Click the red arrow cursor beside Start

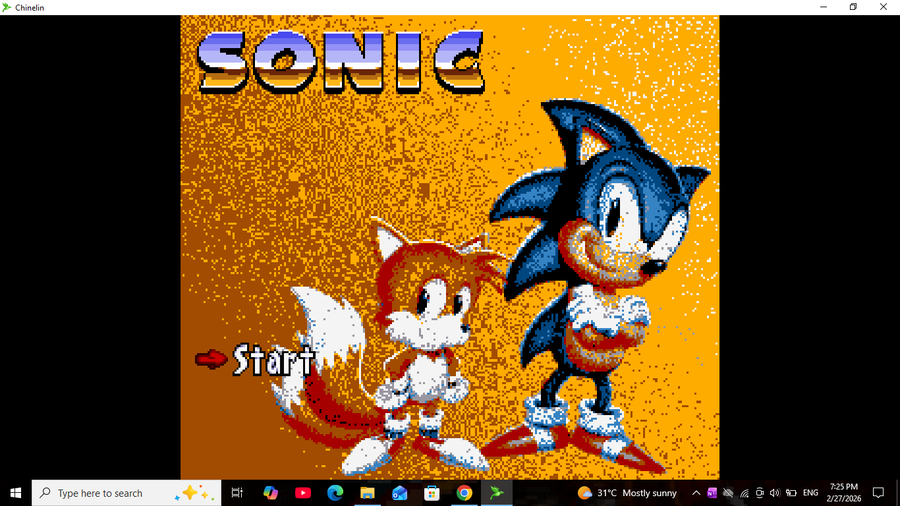point(211,359)
